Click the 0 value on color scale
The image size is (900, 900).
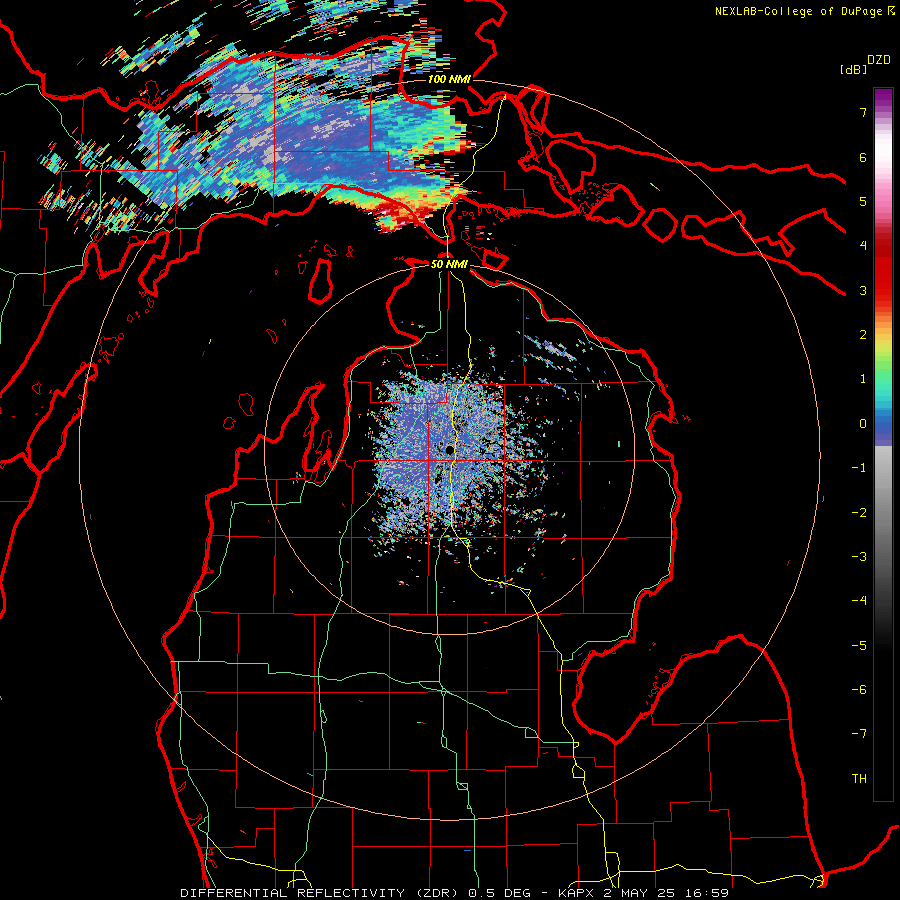point(863,424)
